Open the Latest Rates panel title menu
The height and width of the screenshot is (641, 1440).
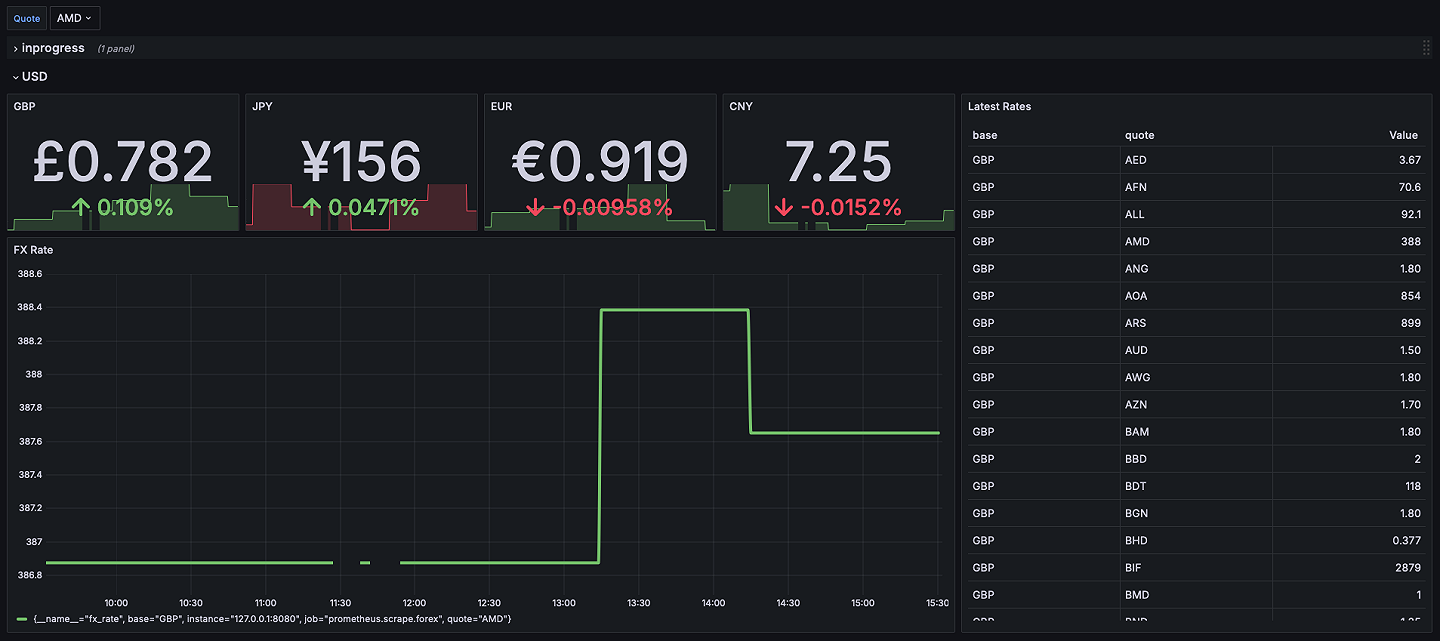(x=999, y=106)
